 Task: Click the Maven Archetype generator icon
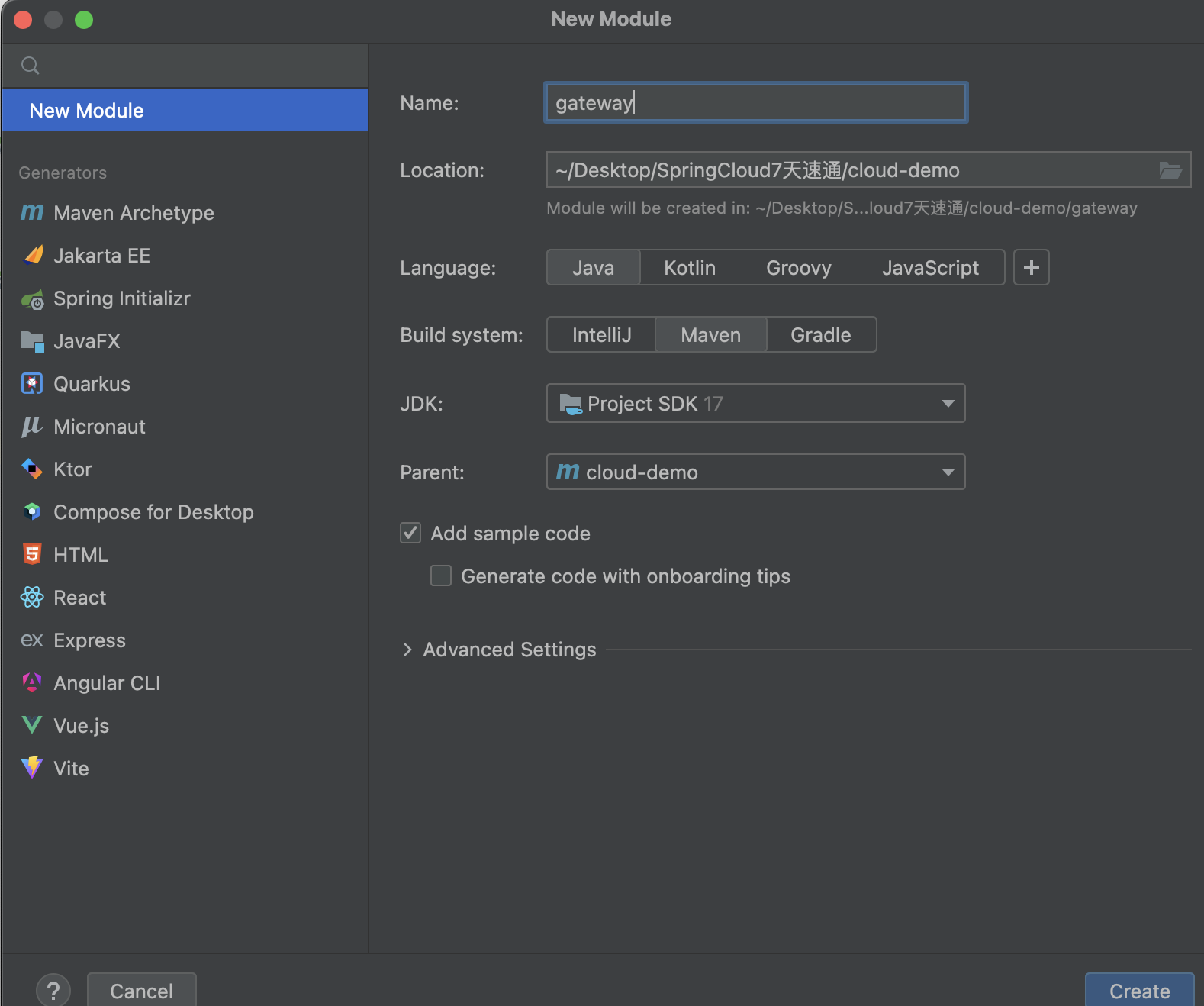32,212
